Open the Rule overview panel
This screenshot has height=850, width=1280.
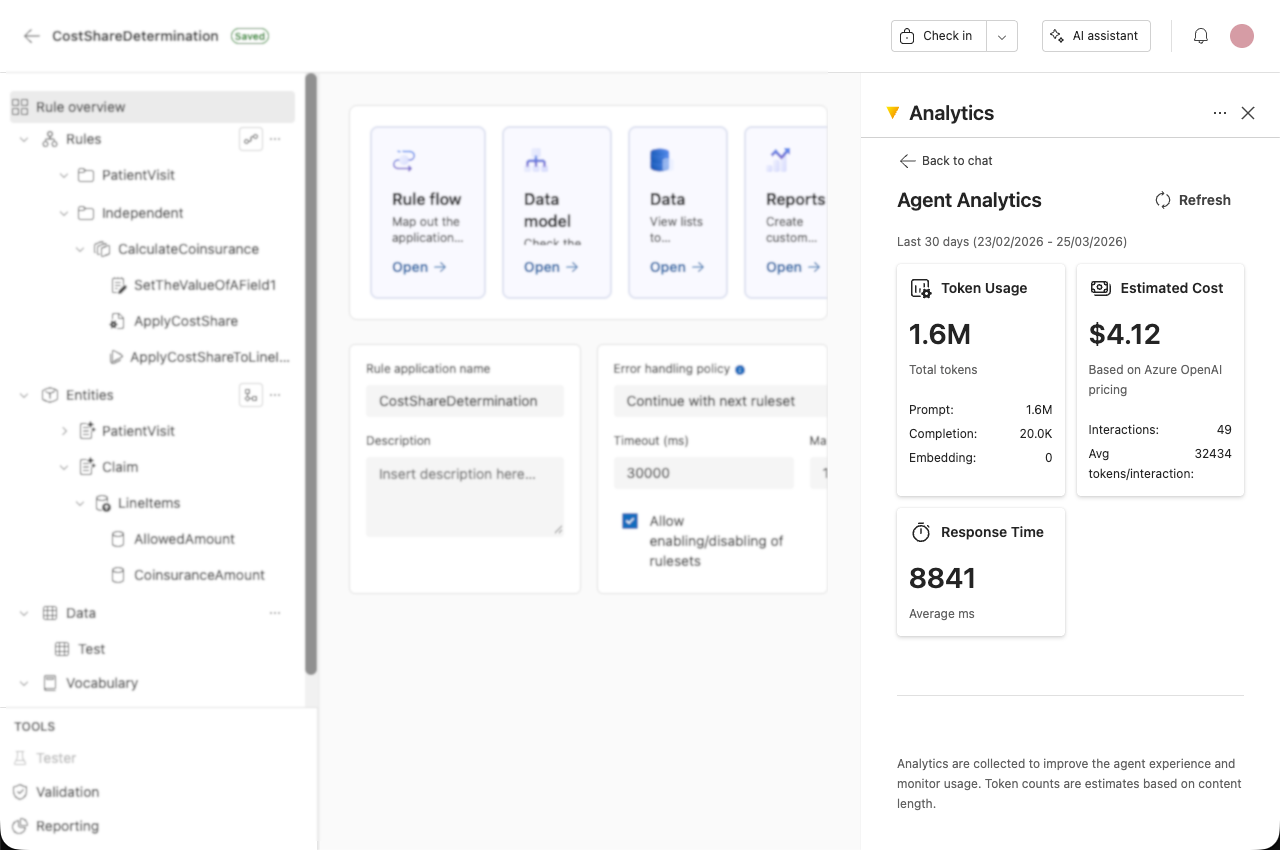(x=80, y=107)
